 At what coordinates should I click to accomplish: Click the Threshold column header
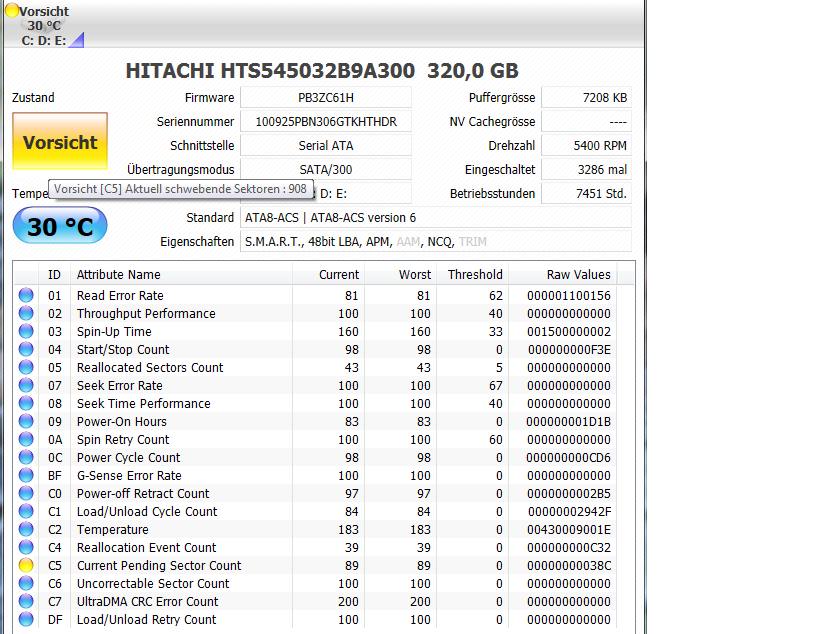(473, 274)
